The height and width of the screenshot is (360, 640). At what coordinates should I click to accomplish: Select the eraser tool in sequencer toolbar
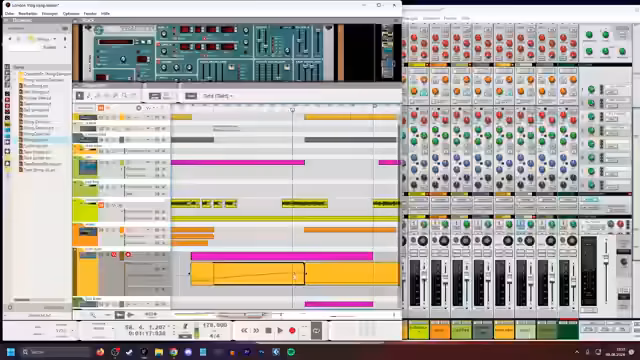pyautogui.click(x=98, y=96)
